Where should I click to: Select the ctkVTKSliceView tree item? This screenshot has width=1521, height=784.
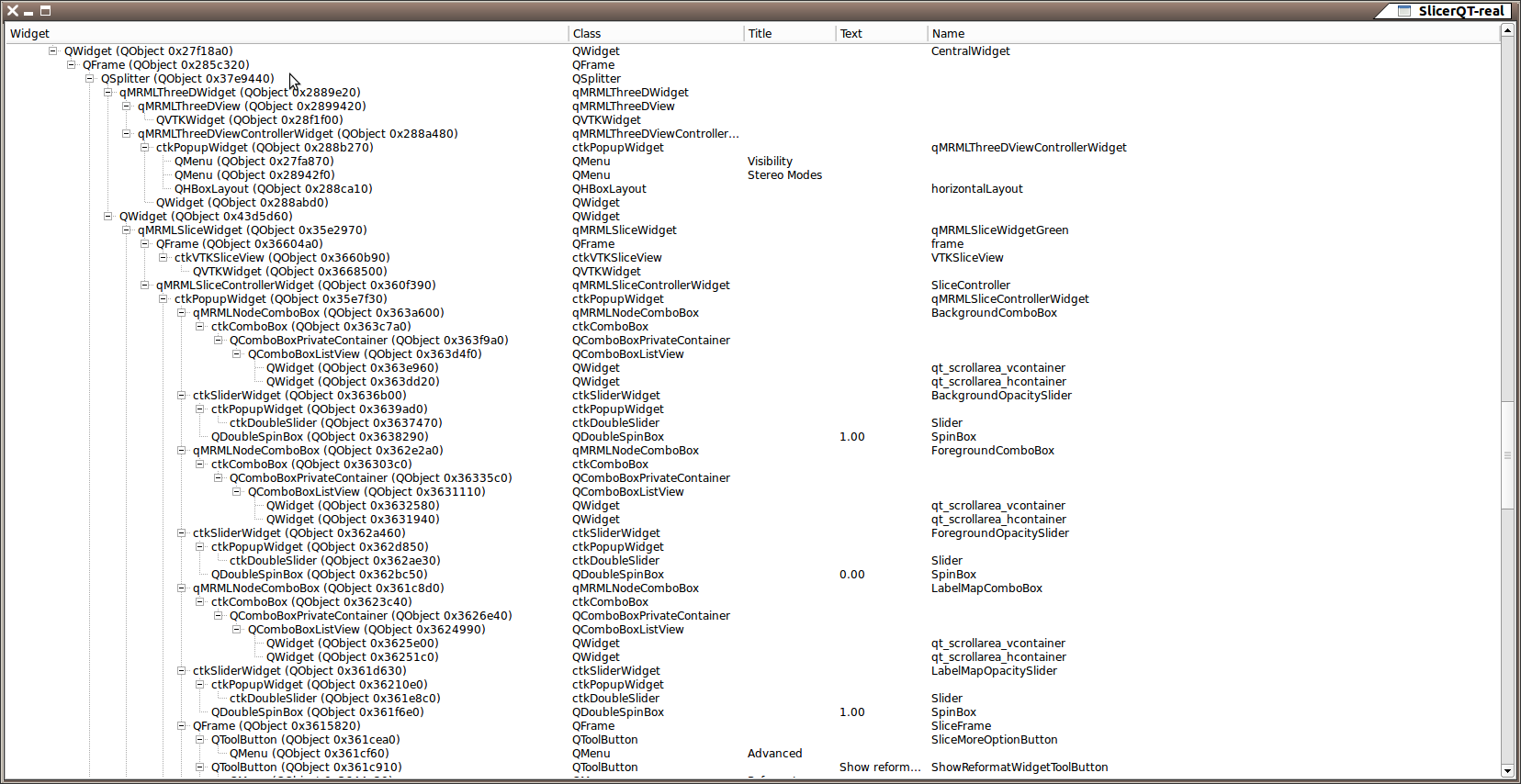tap(281, 258)
